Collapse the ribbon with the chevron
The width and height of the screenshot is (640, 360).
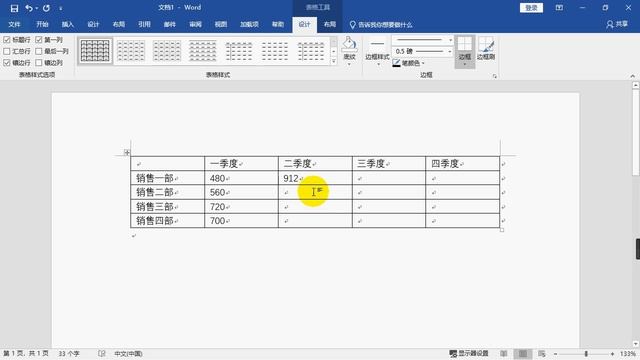tap(632, 76)
